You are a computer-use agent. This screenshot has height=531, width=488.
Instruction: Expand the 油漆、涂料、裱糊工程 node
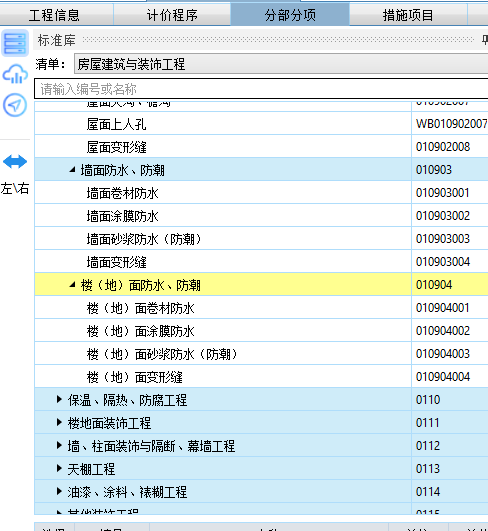click(59, 492)
